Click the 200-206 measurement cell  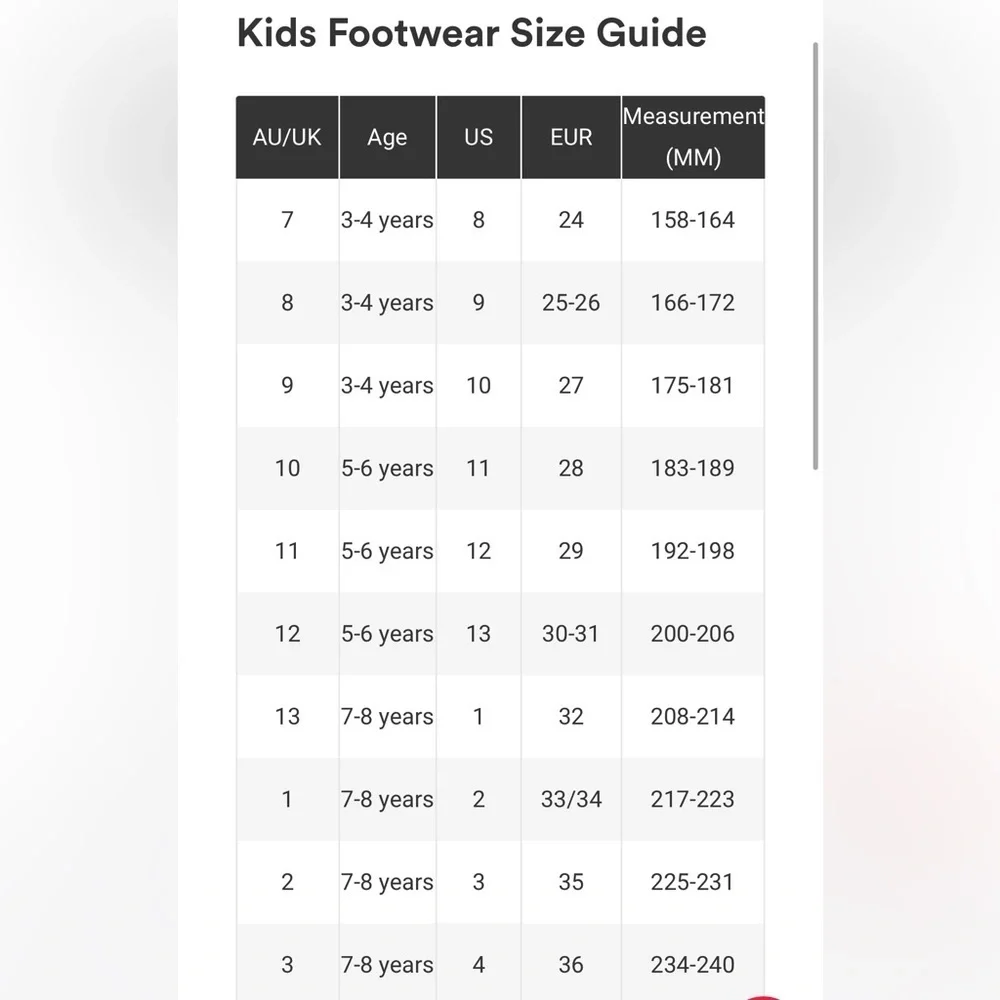tap(693, 634)
